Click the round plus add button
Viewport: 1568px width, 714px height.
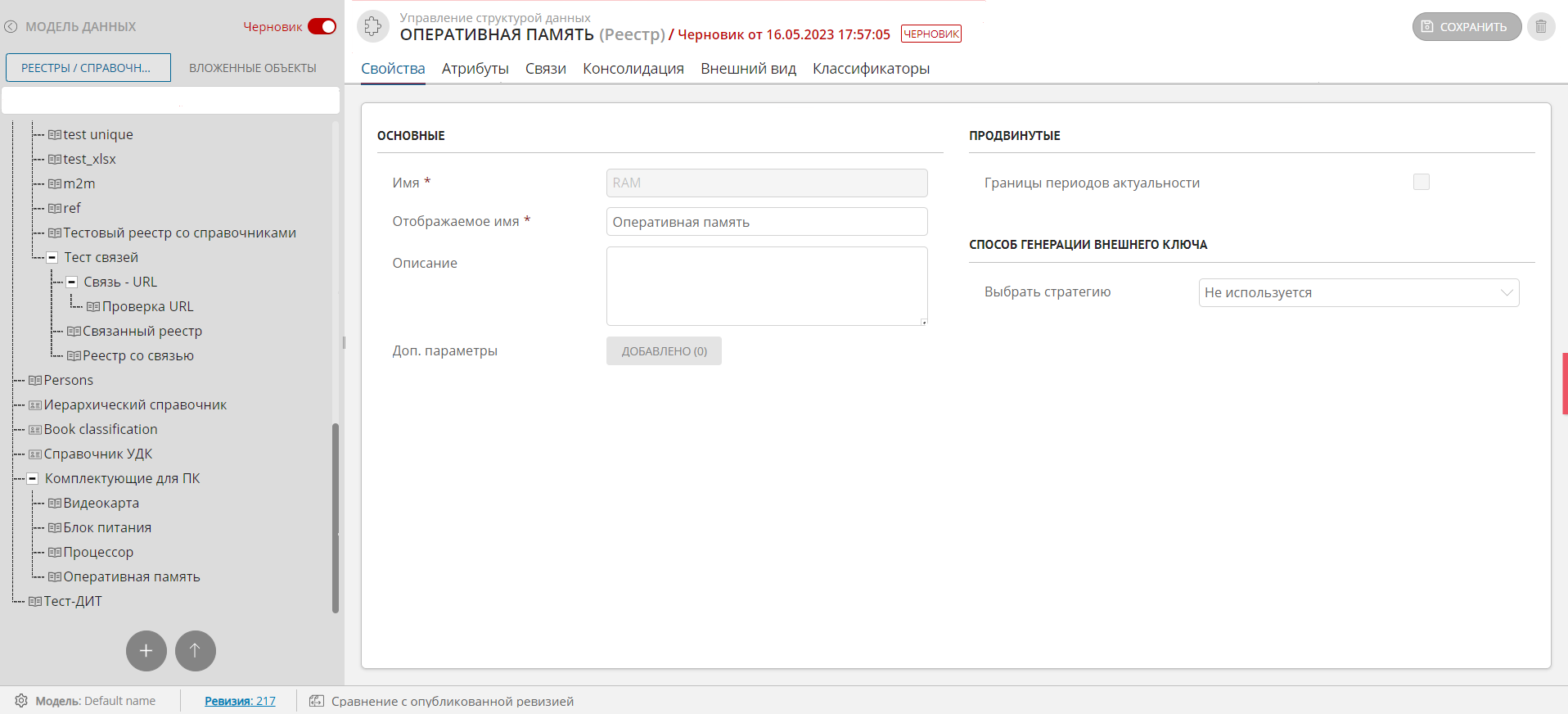pos(146,651)
